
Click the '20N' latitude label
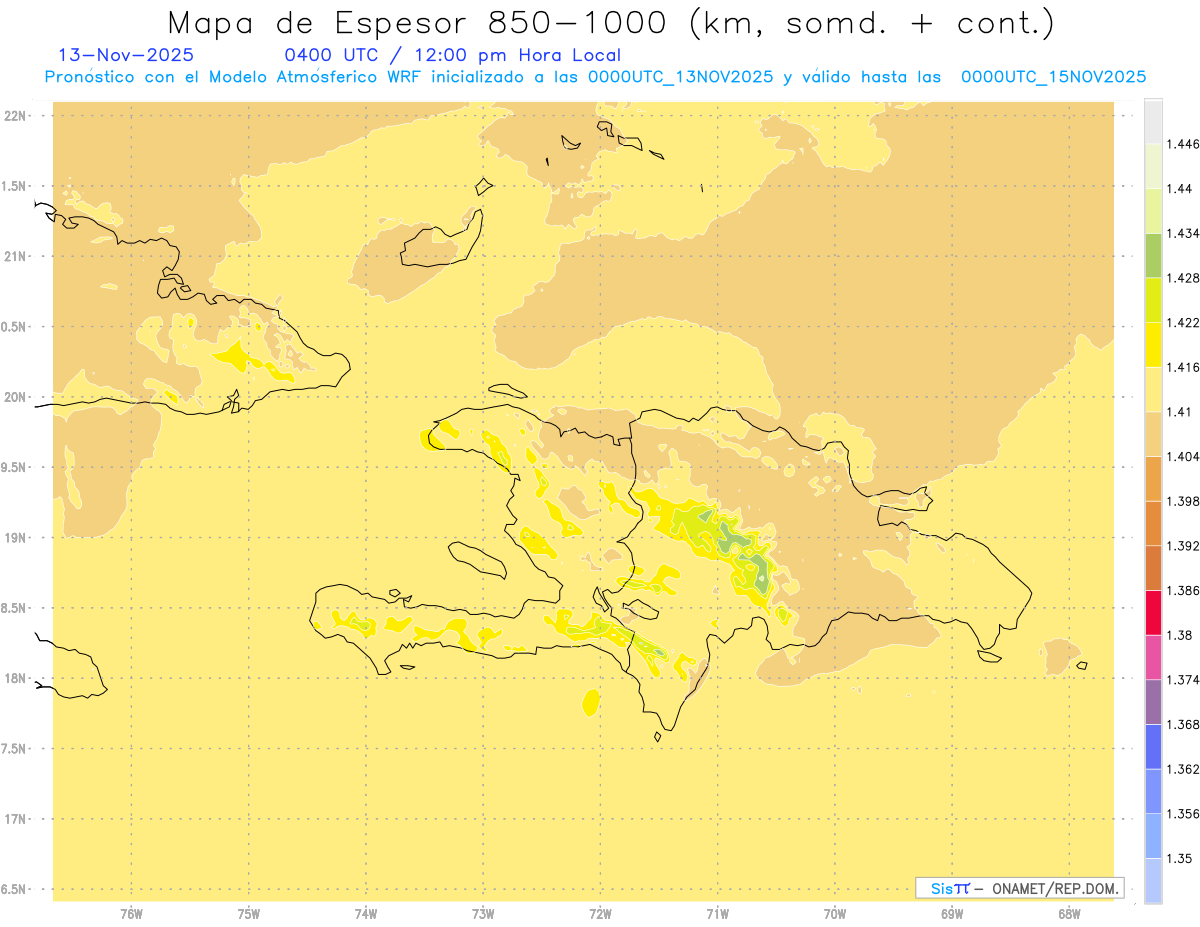(15, 397)
